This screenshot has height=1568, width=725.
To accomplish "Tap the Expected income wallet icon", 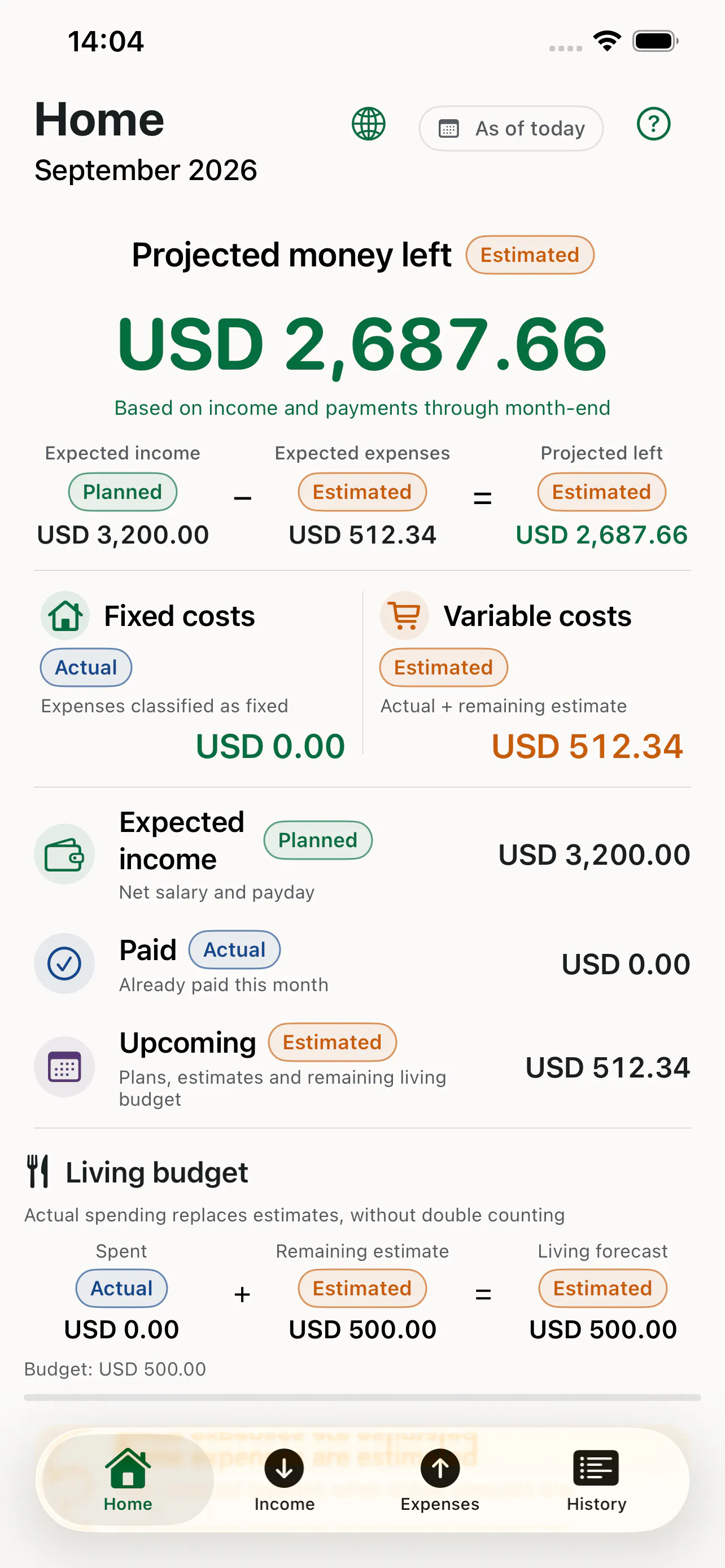I will (x=64, y=854).
